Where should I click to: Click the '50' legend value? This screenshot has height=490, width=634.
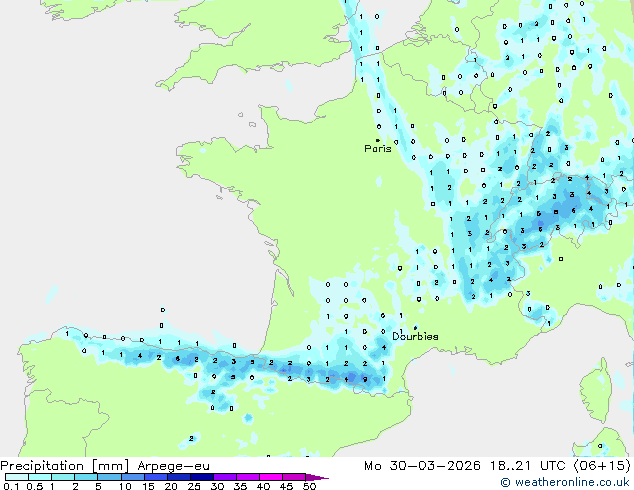click(x=309, y=486)
